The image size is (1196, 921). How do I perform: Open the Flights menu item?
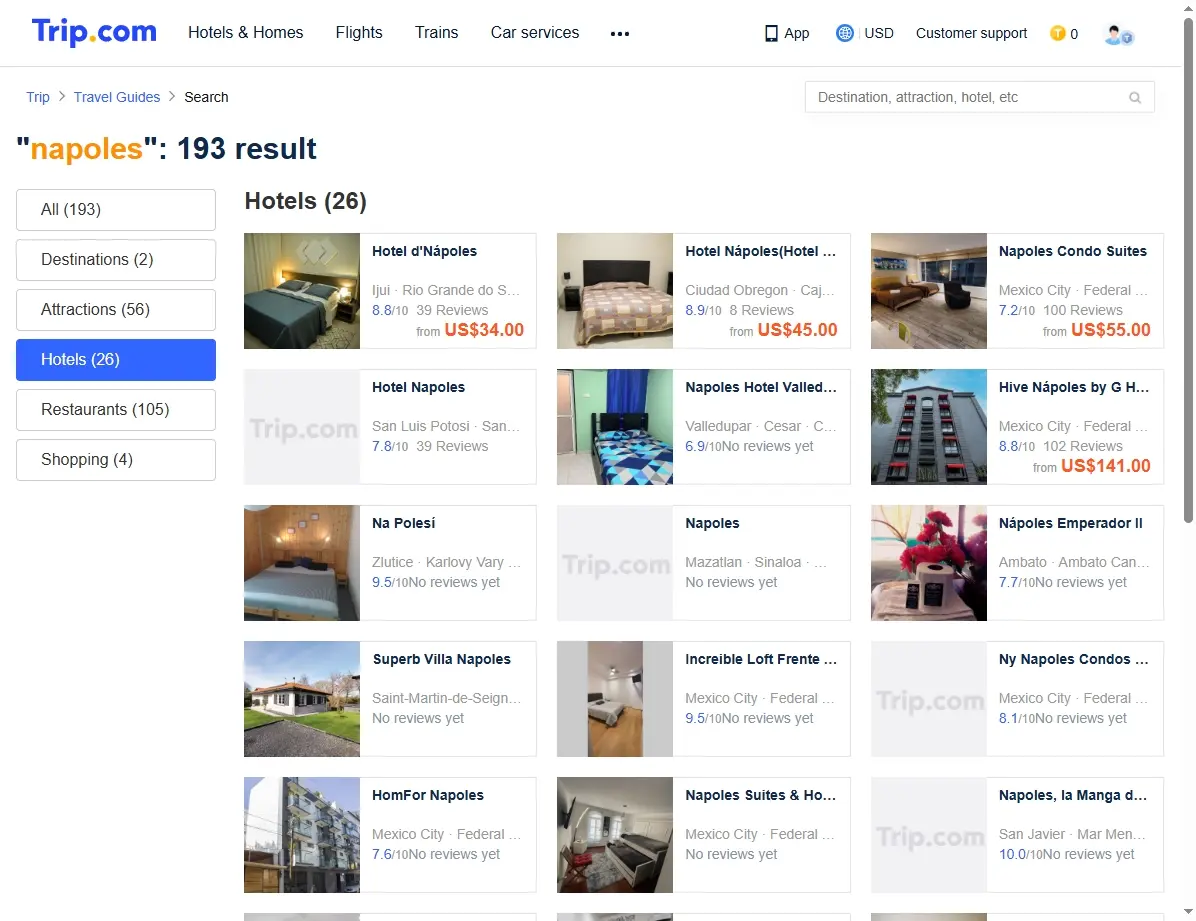(358, 32)
